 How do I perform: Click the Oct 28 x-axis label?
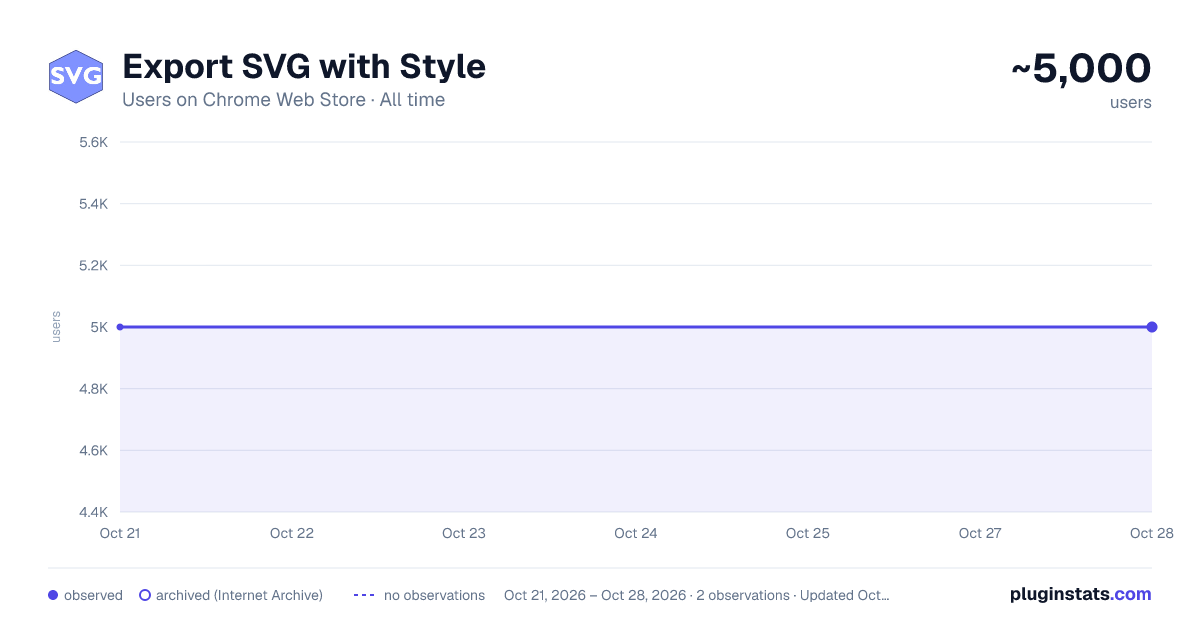[x=1152, y=533]
